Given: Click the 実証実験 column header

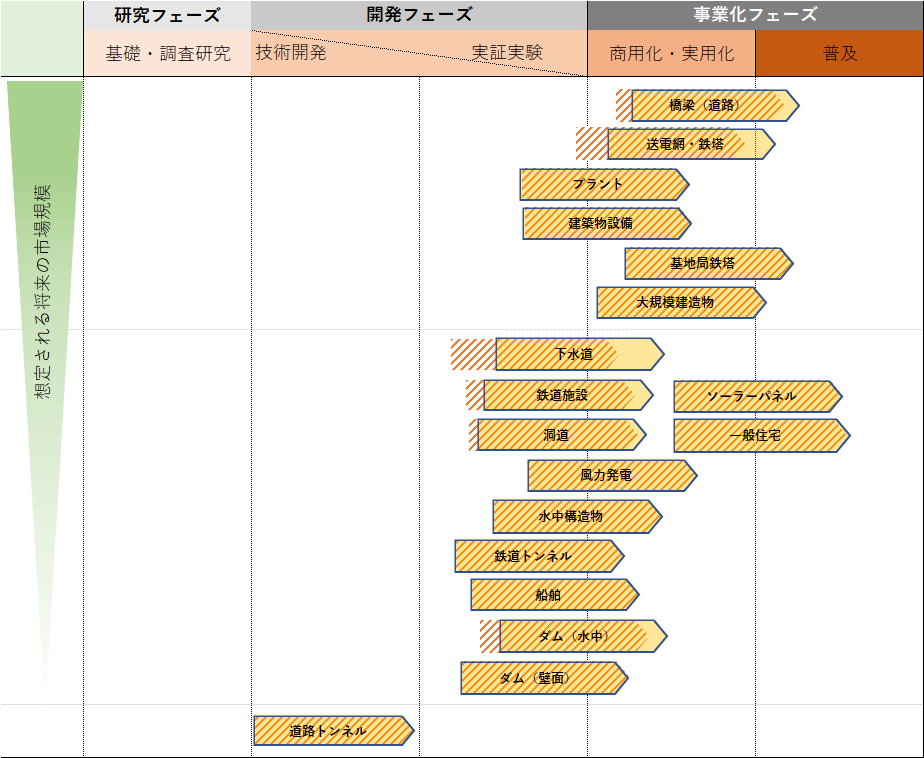Looking at the screenshot, I should [510, 53].
